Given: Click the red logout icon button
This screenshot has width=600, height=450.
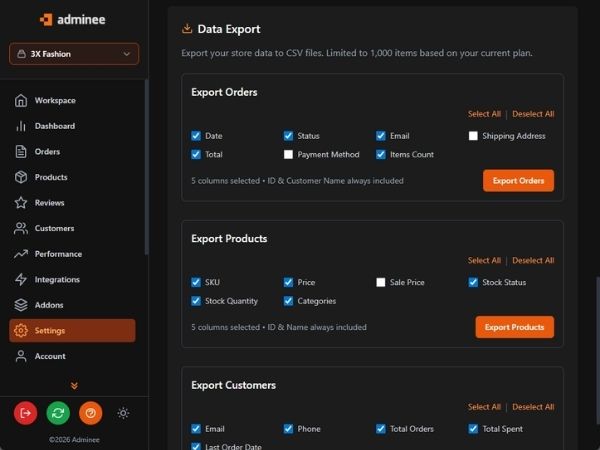Looking at the screenshot, I should pos(26,413).
